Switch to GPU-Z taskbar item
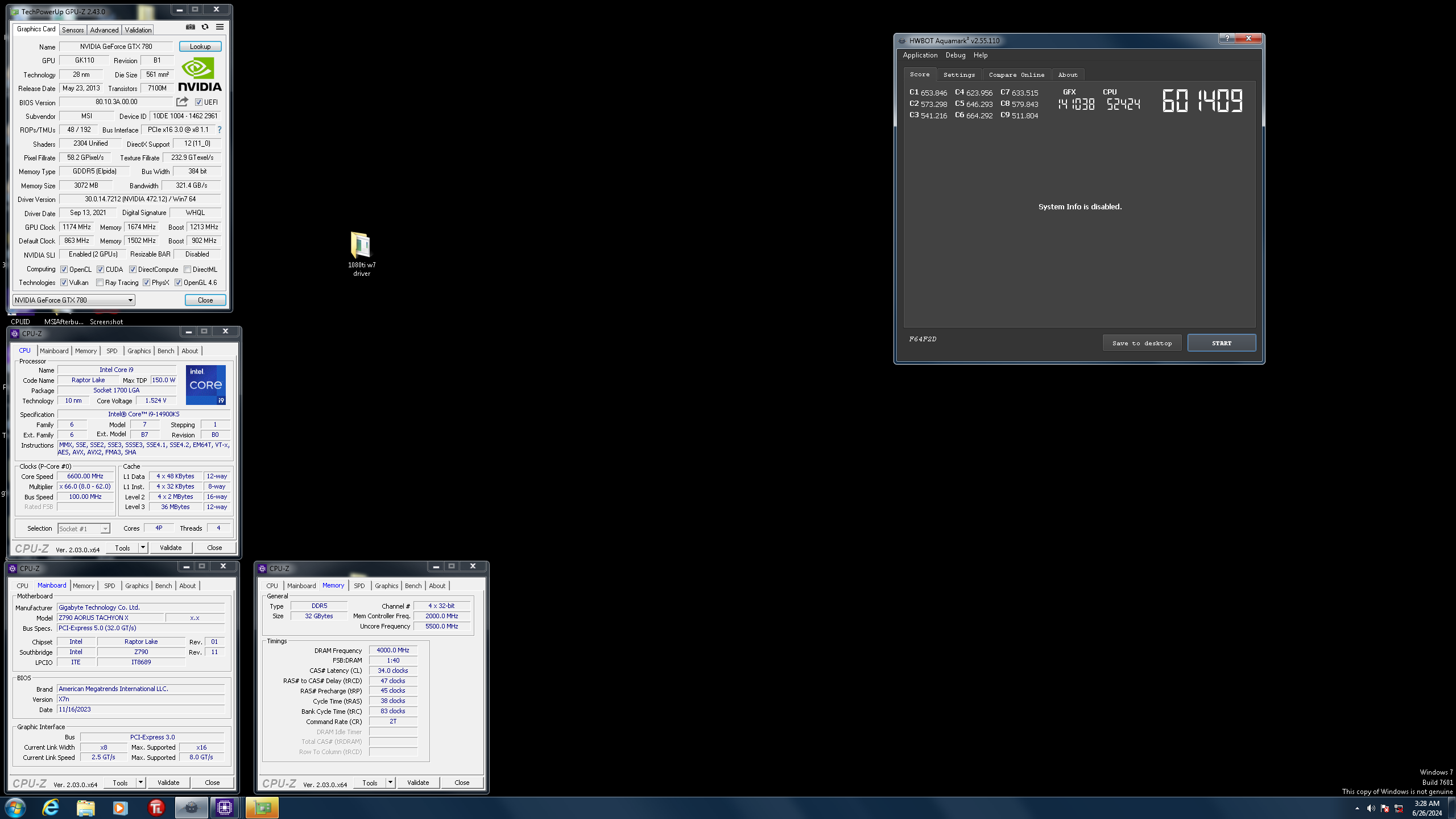The height and width of the screenshot is (819, 1456). [x=262, y=808]
